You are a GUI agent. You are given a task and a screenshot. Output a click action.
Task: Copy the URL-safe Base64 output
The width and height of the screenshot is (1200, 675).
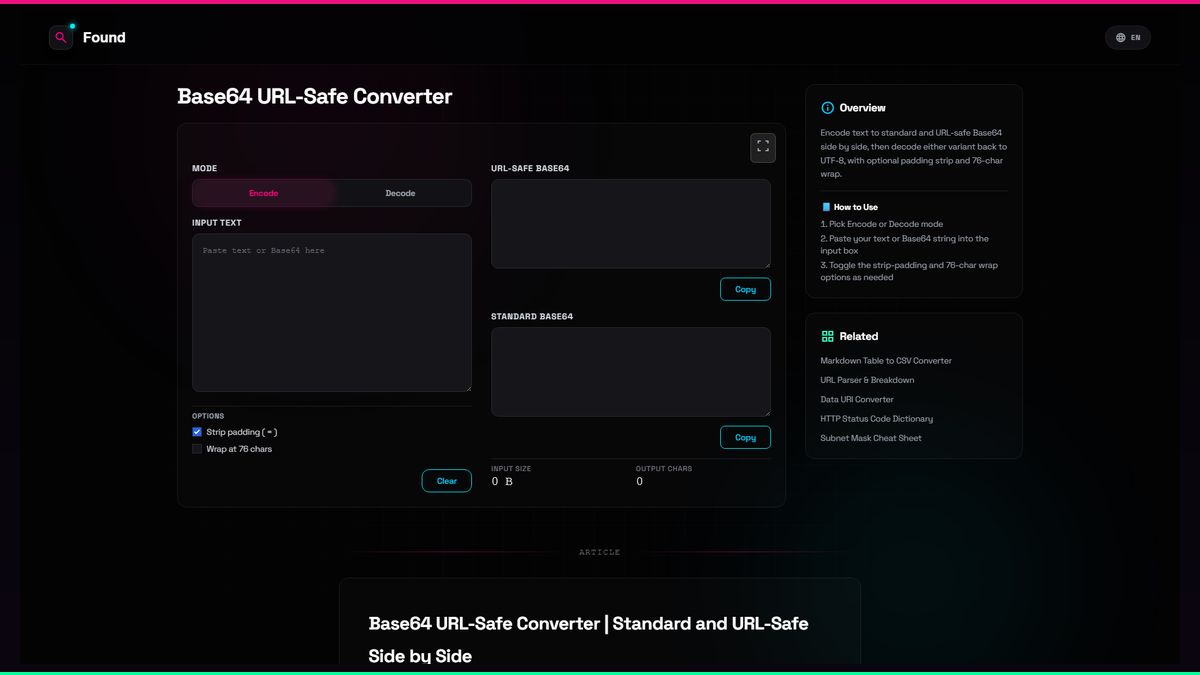(x=745, y=289)
